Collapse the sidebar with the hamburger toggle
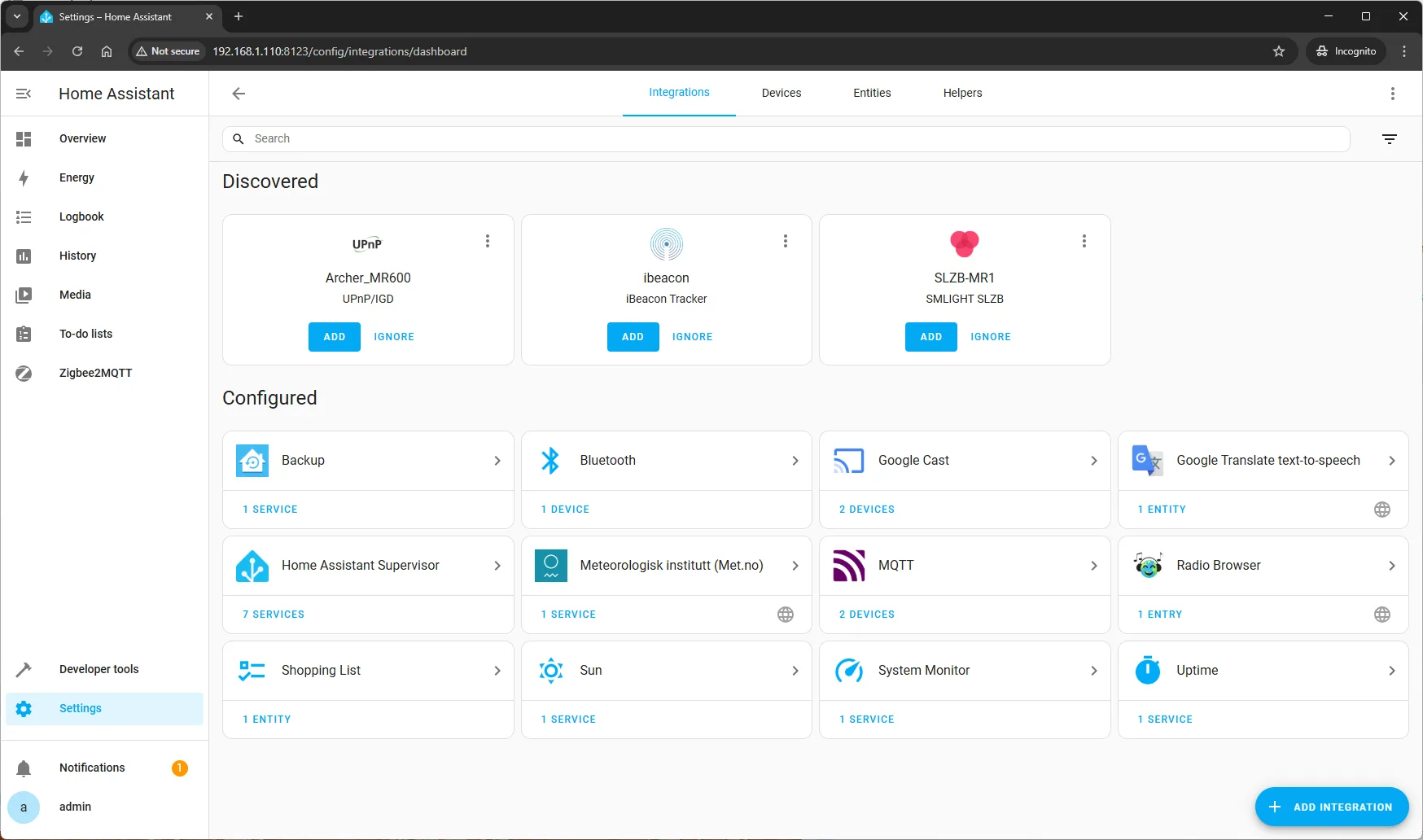 click(x=23, y=94)
